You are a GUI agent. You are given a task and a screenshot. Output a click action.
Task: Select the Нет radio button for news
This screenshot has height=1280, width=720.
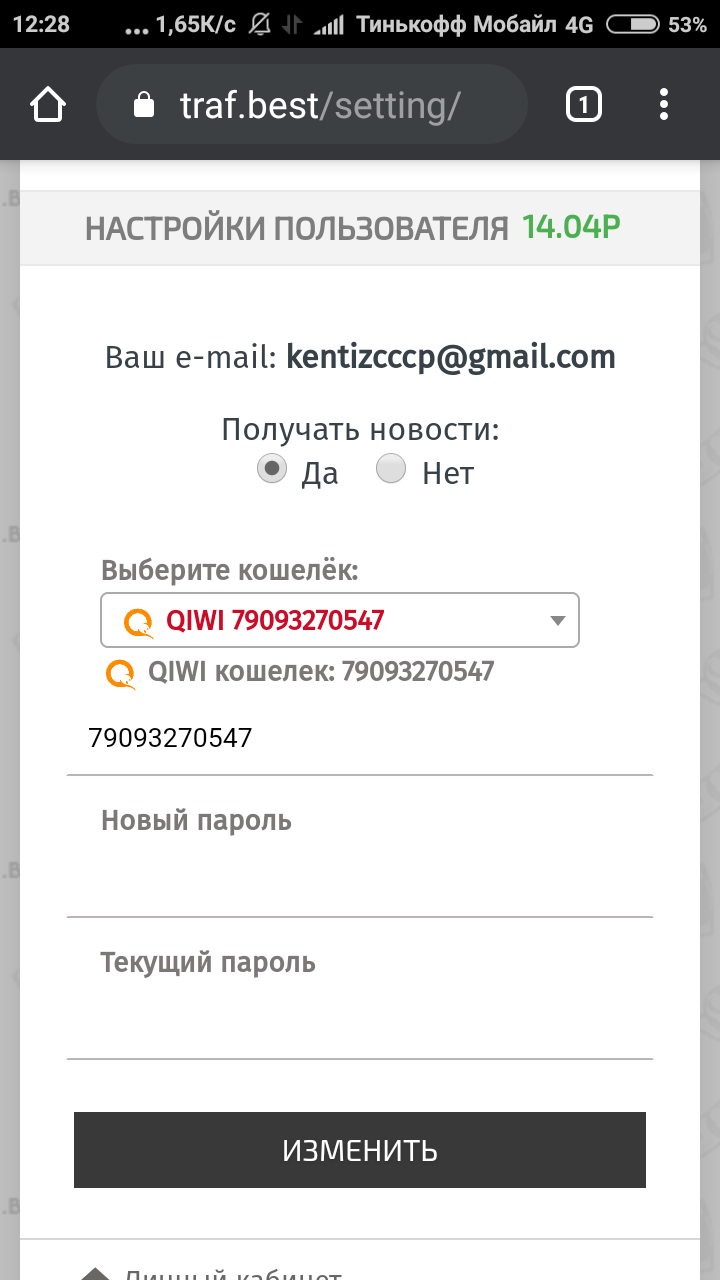[391, 469]
